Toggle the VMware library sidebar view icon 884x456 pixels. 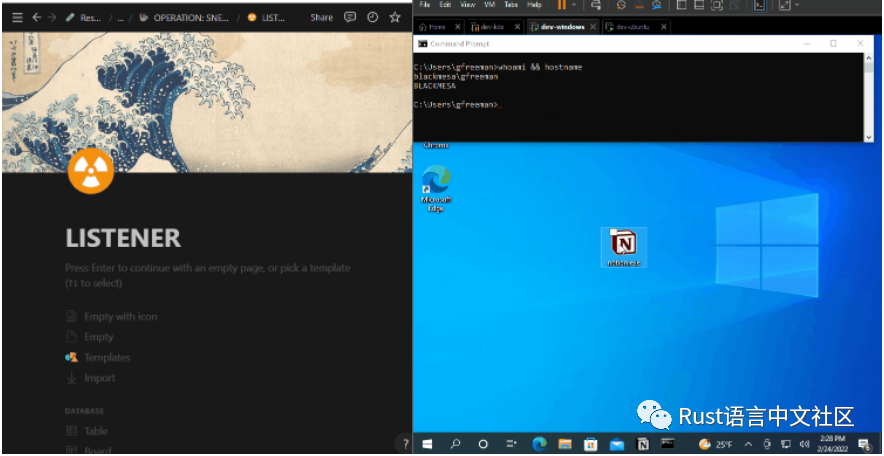click(x=681, y=5)
